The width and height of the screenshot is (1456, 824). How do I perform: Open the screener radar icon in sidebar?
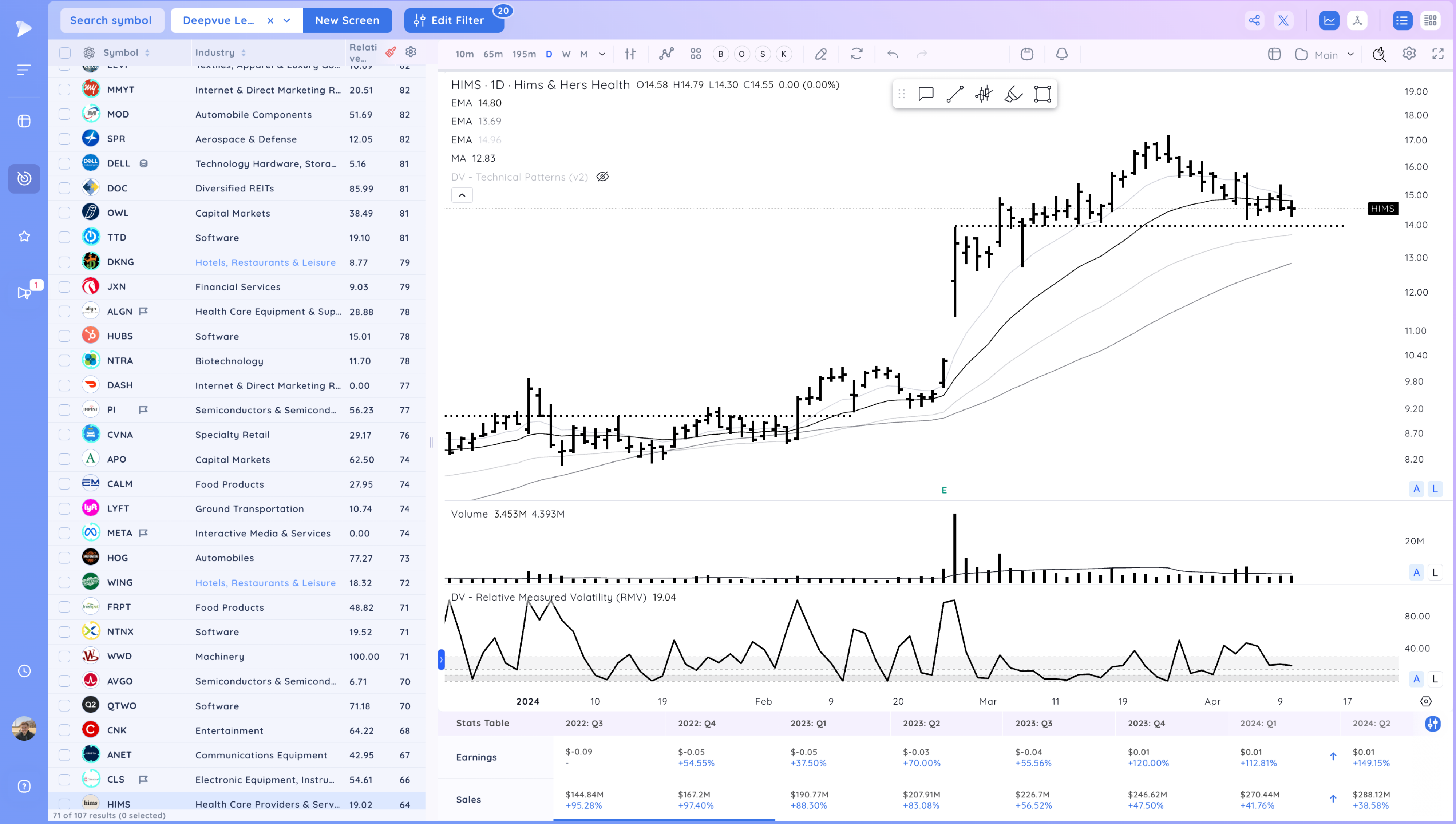(x=24, y=178)
